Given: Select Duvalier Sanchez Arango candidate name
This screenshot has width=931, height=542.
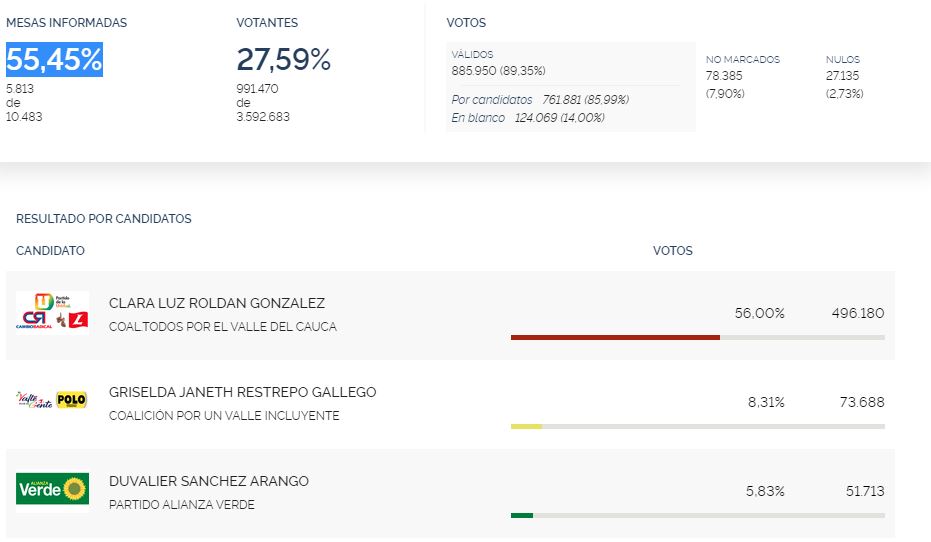Looking at the screenshot, I should click(208, 481).
